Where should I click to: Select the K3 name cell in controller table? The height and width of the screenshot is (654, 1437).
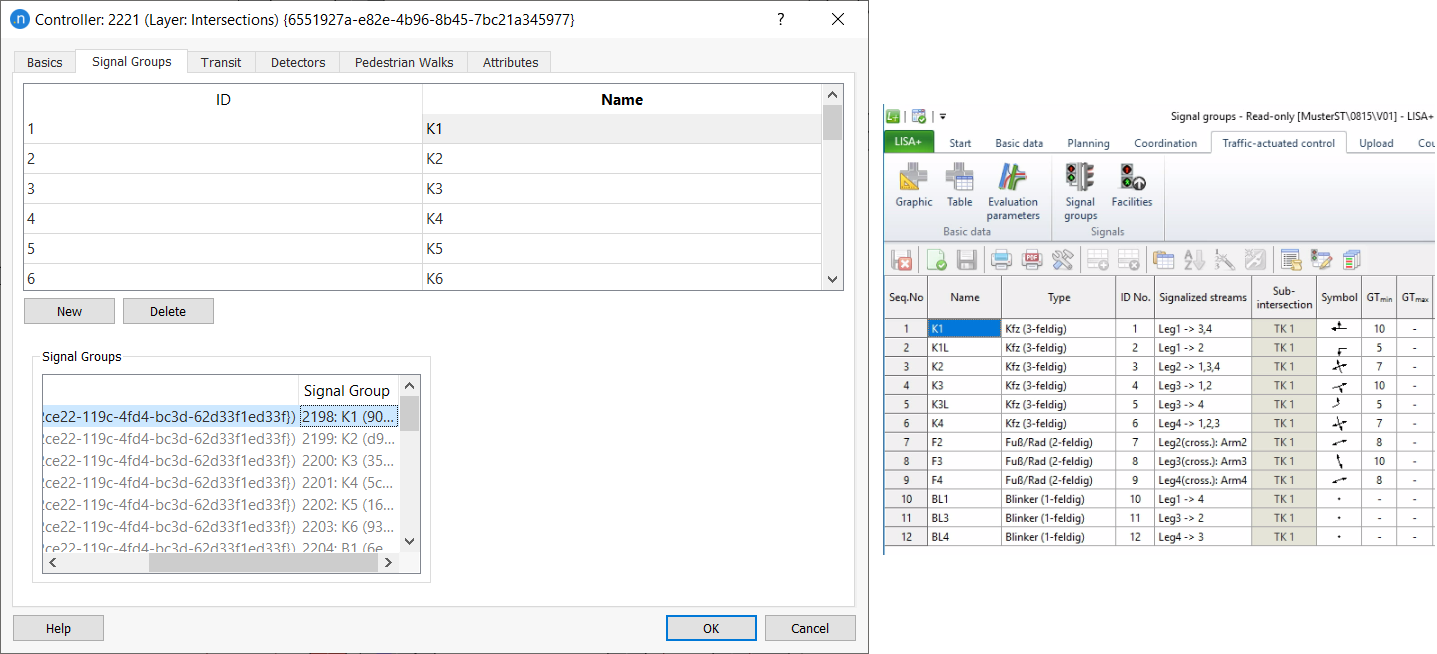[x=622, y=189]
